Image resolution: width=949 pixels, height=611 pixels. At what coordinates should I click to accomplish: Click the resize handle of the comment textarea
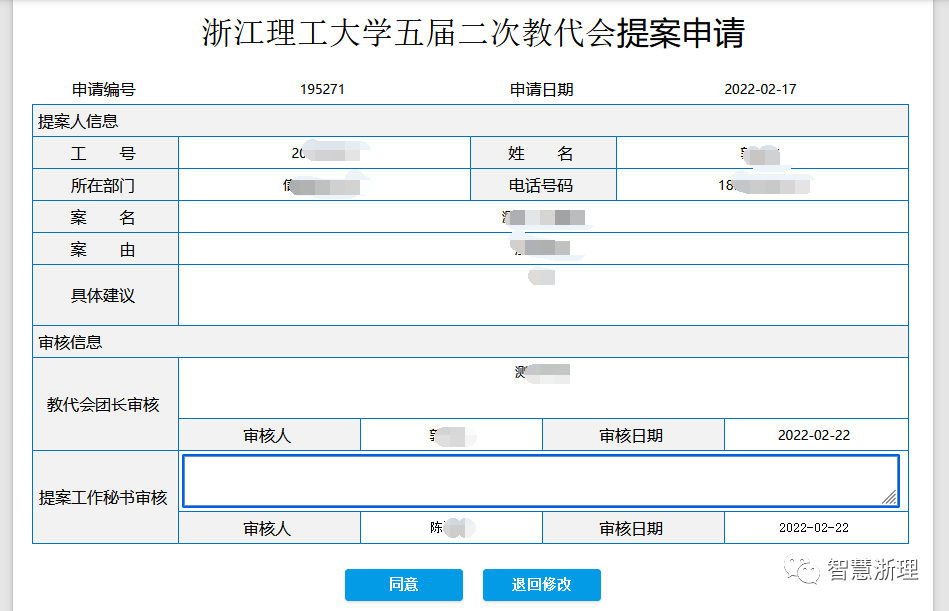[888, 497]
